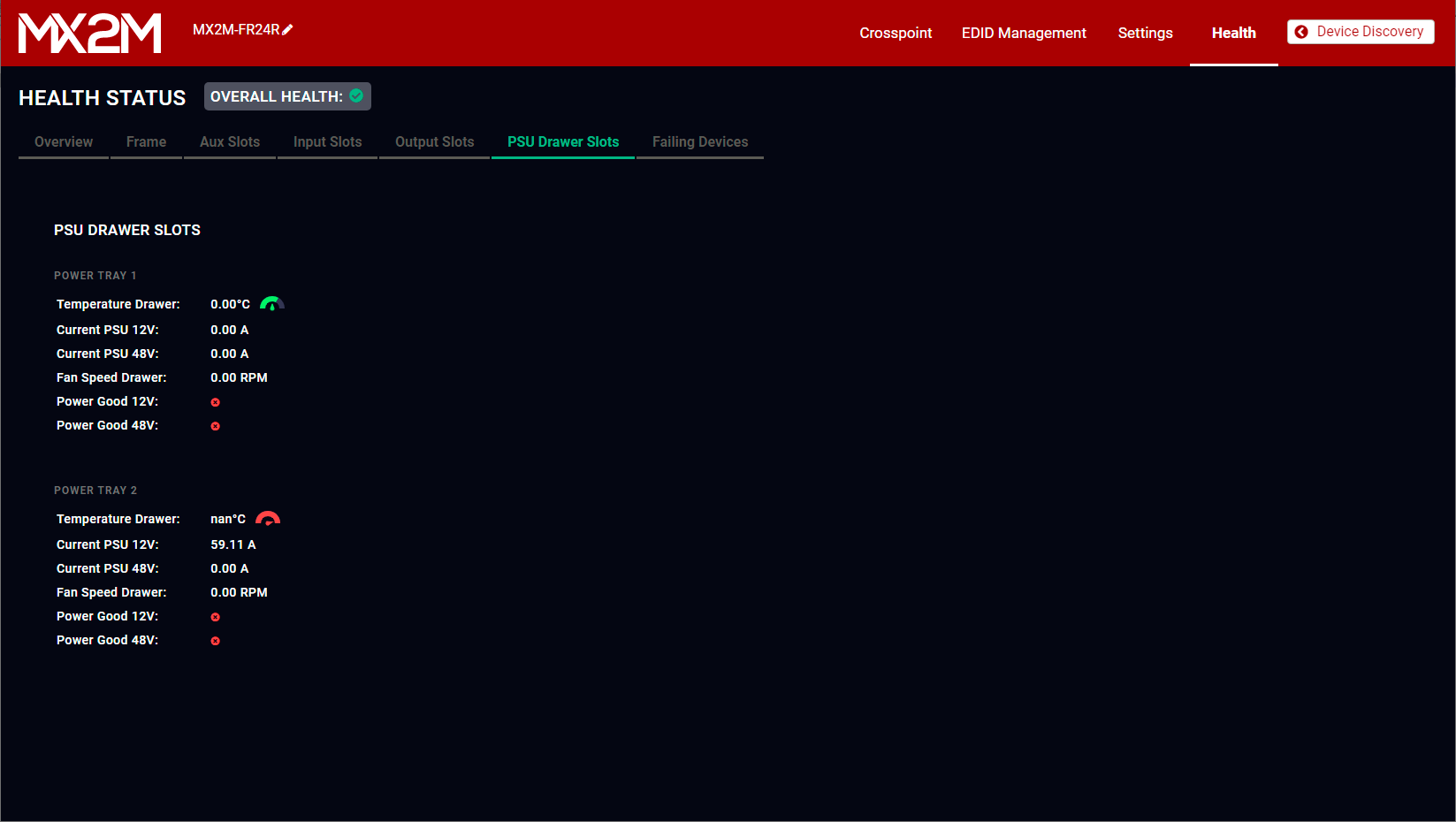Image resolution: width=1456 pixels, height=822 pixels.
Task: Click Tray 2 Temperature Drawer label
Action: pos(118,519)
